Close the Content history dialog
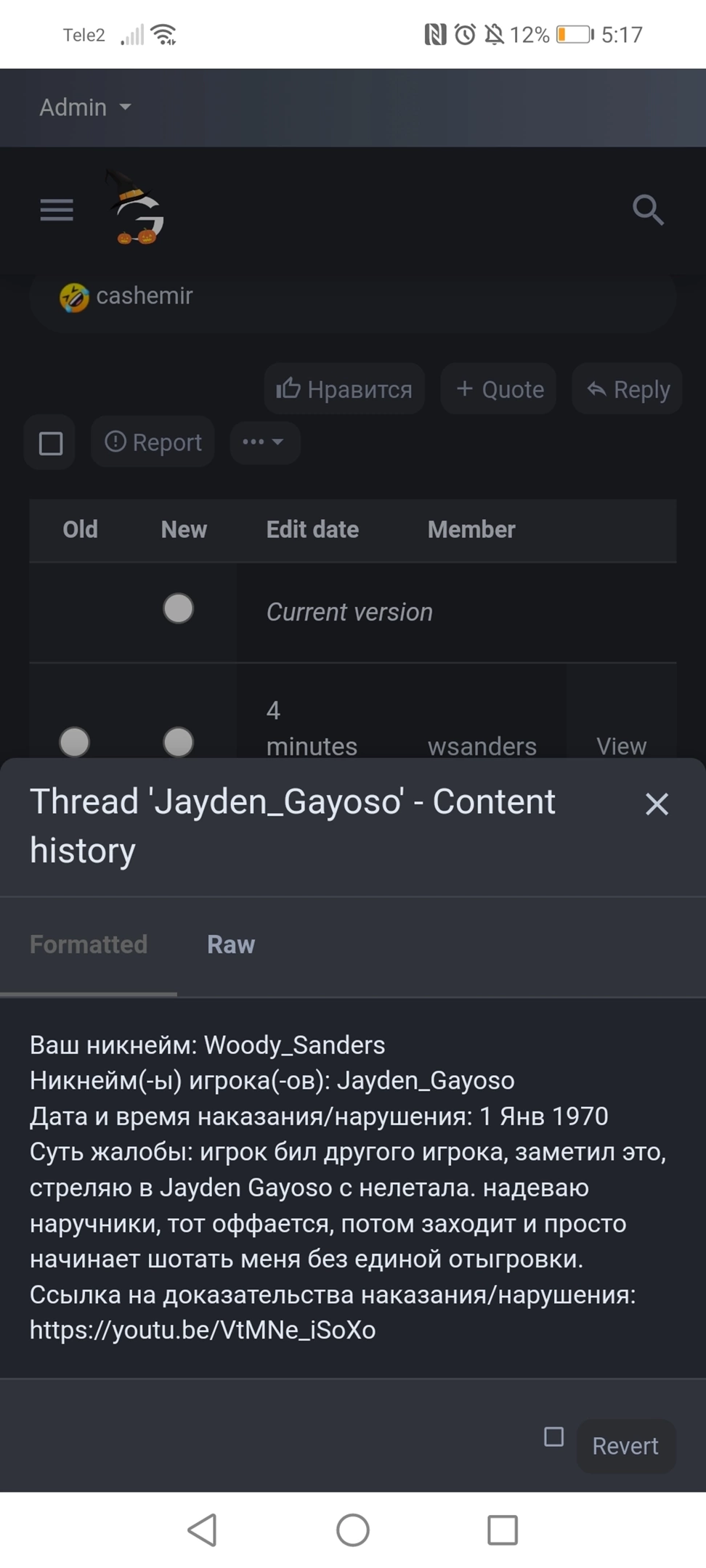This screenshot has width=706, height=1568. tap(657, 804)
